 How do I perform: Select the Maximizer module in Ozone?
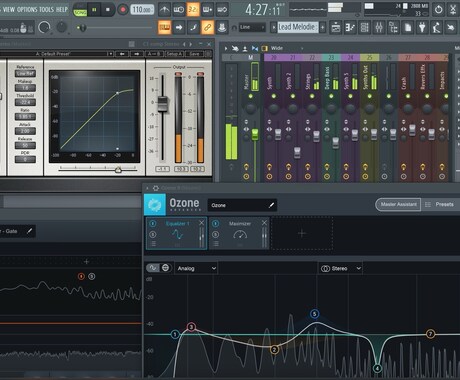[239, 233]
